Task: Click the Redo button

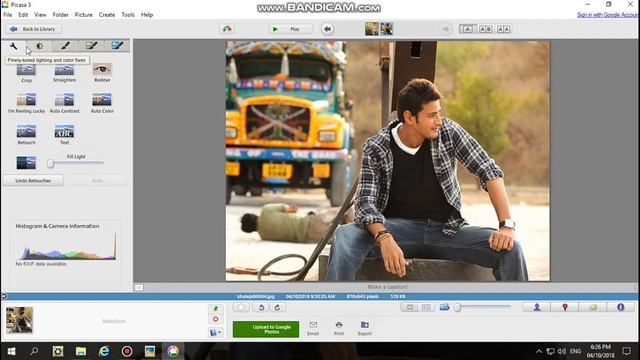Action: (97, 180)
